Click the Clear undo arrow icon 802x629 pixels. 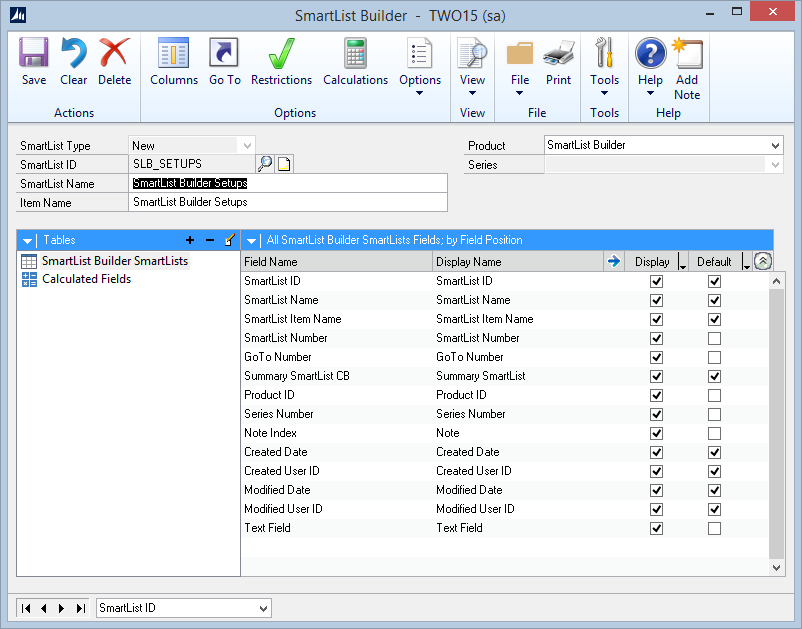click(x=74, y=53)
